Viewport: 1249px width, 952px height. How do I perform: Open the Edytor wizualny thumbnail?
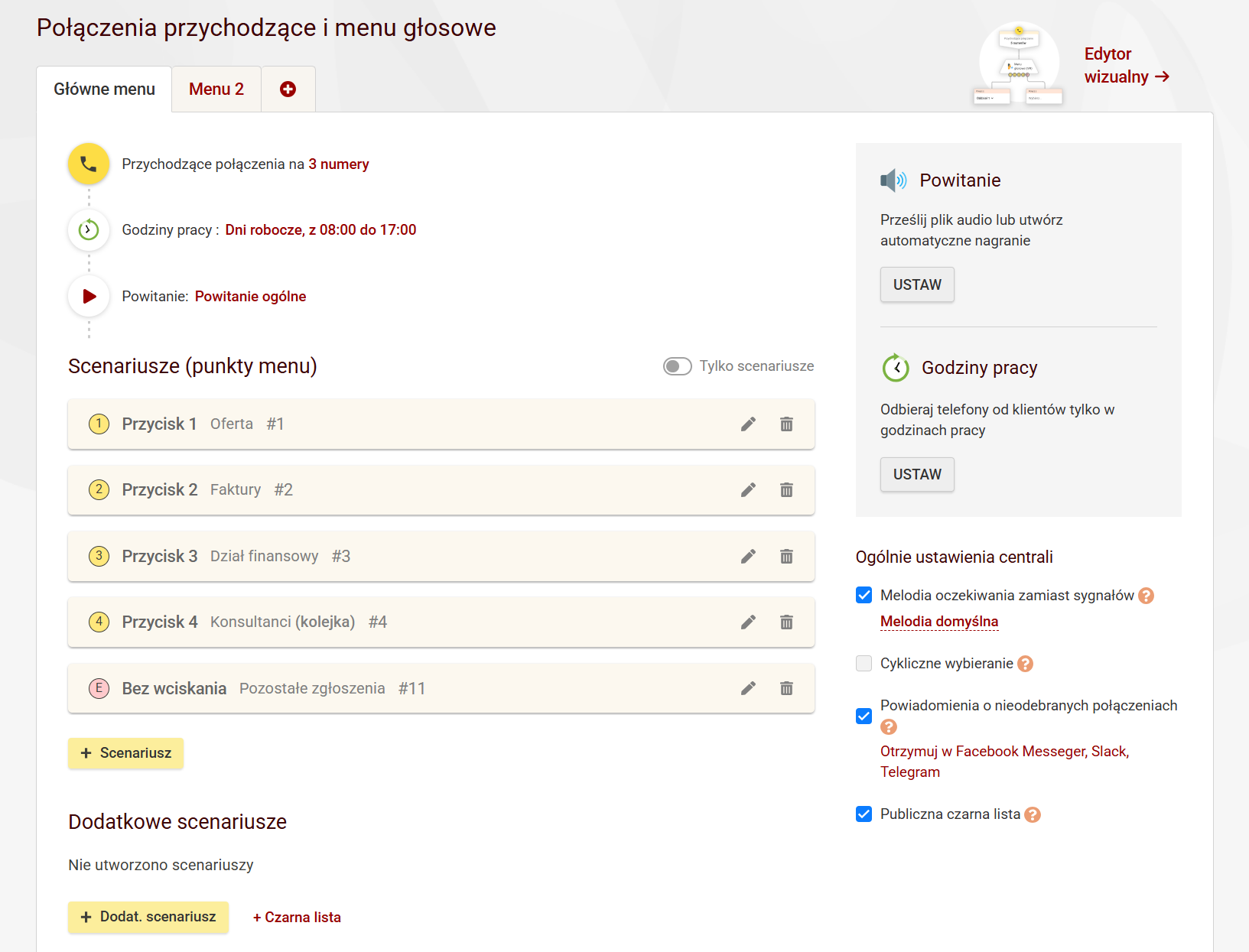(1019, 64)
